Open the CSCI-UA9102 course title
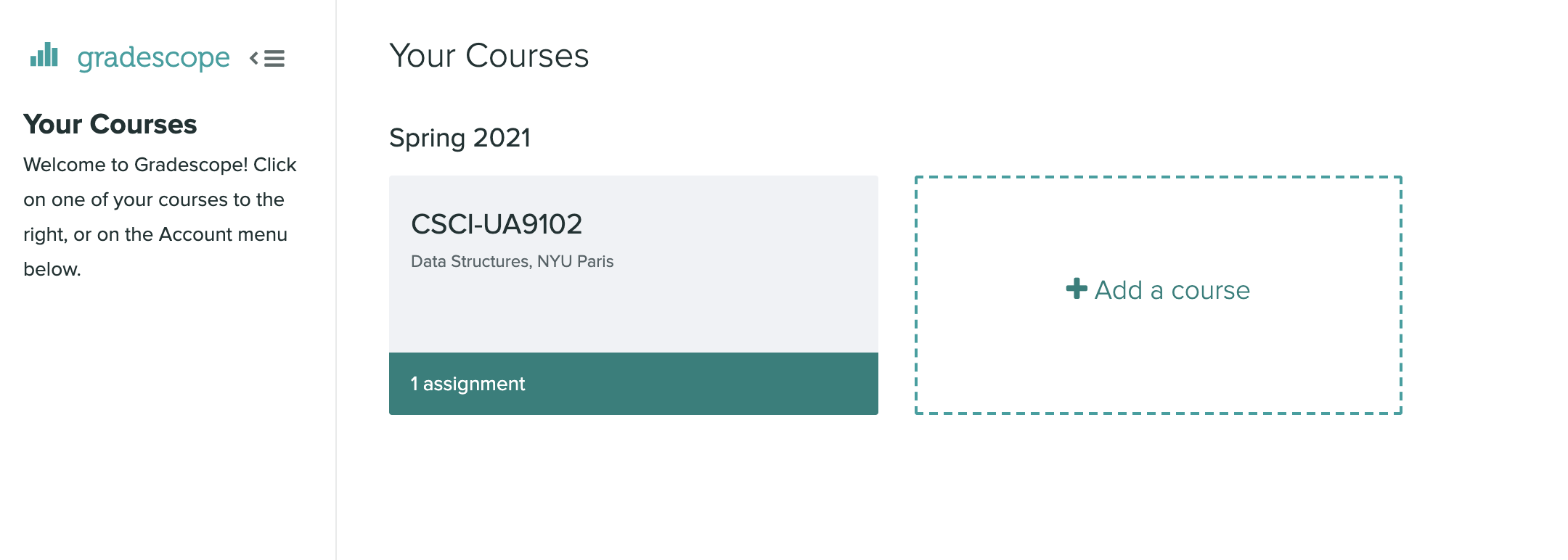This screenshot has height=560, width=1568. (497, 224)
